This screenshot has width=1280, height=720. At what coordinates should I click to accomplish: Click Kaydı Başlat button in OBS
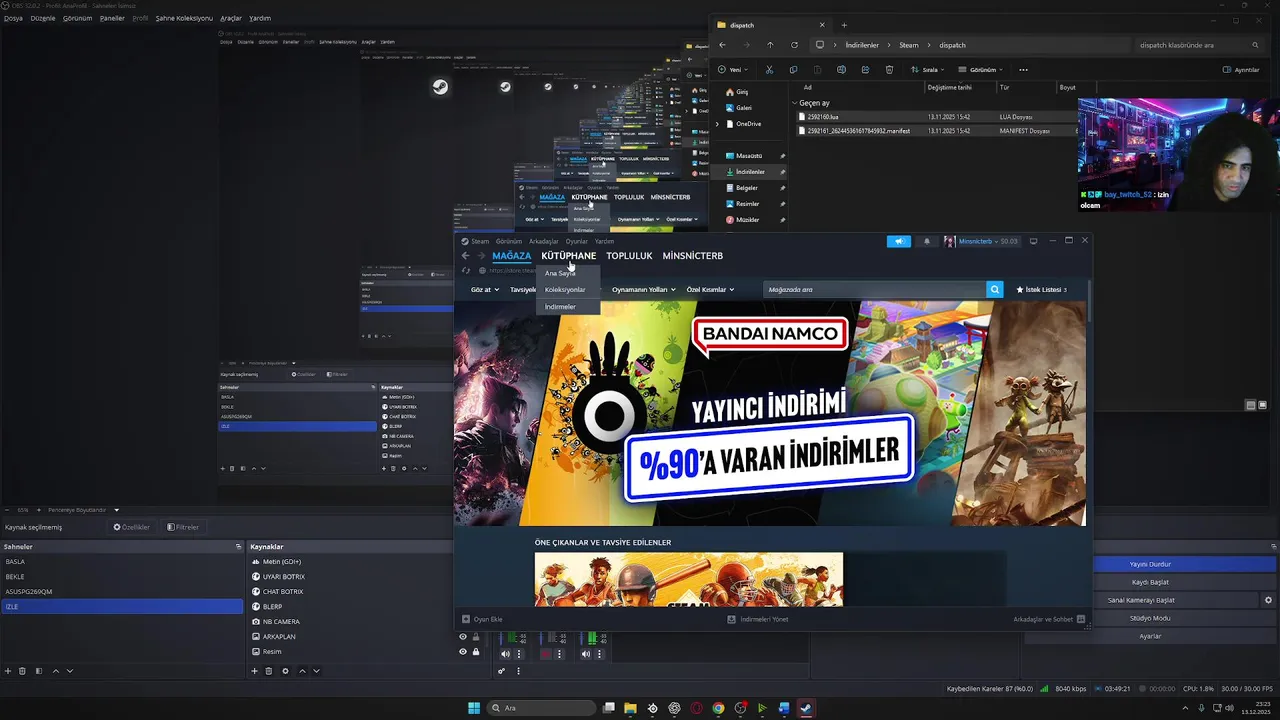tap(1150, 582)
